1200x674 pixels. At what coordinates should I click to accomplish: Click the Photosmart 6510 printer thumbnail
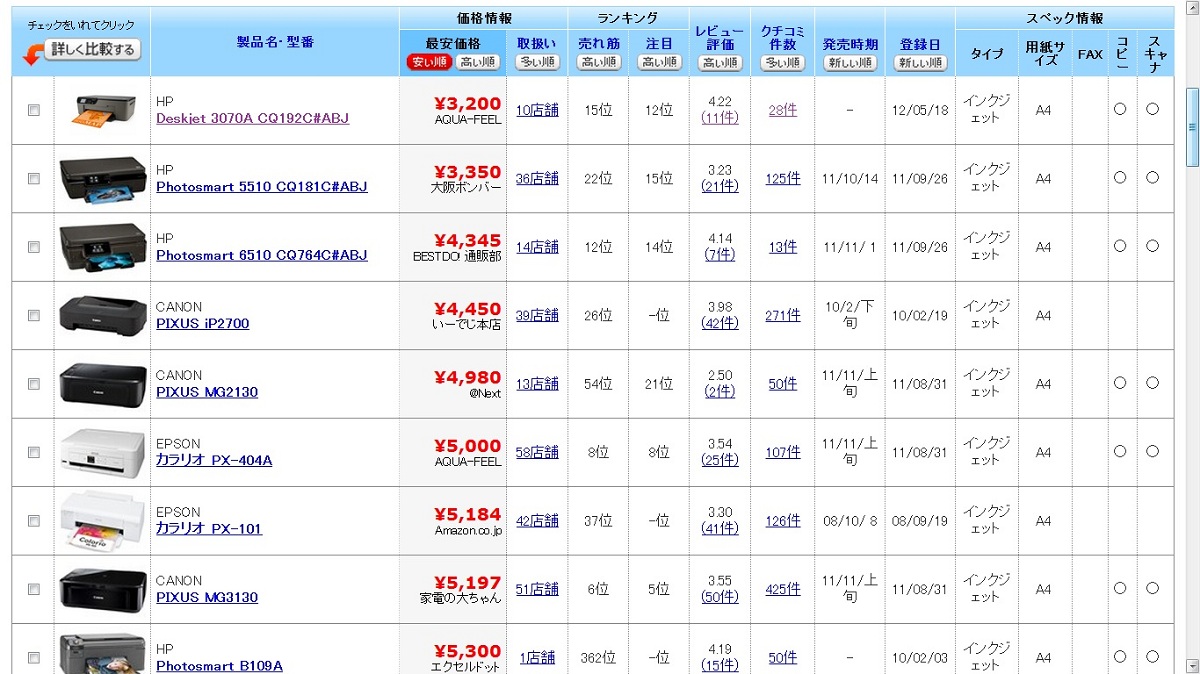coord(103,246)
